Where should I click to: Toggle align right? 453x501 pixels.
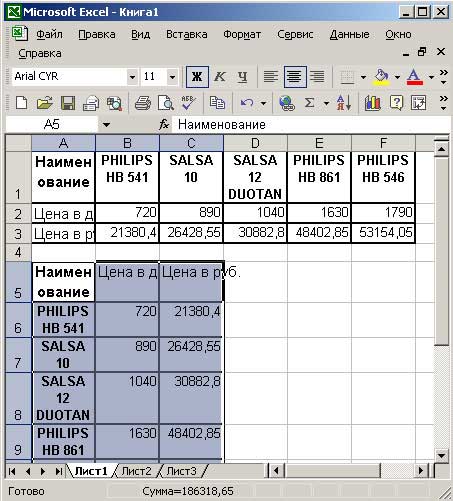tap(317, 77)
